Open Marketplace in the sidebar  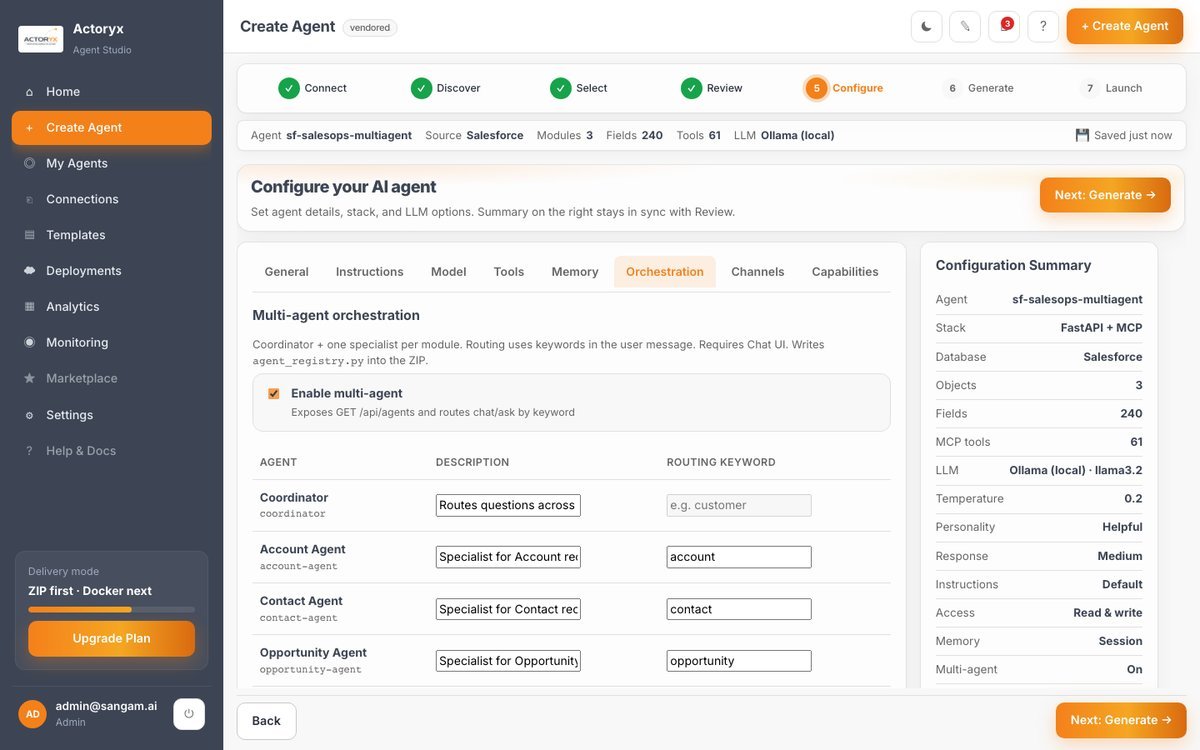point(111,378)
